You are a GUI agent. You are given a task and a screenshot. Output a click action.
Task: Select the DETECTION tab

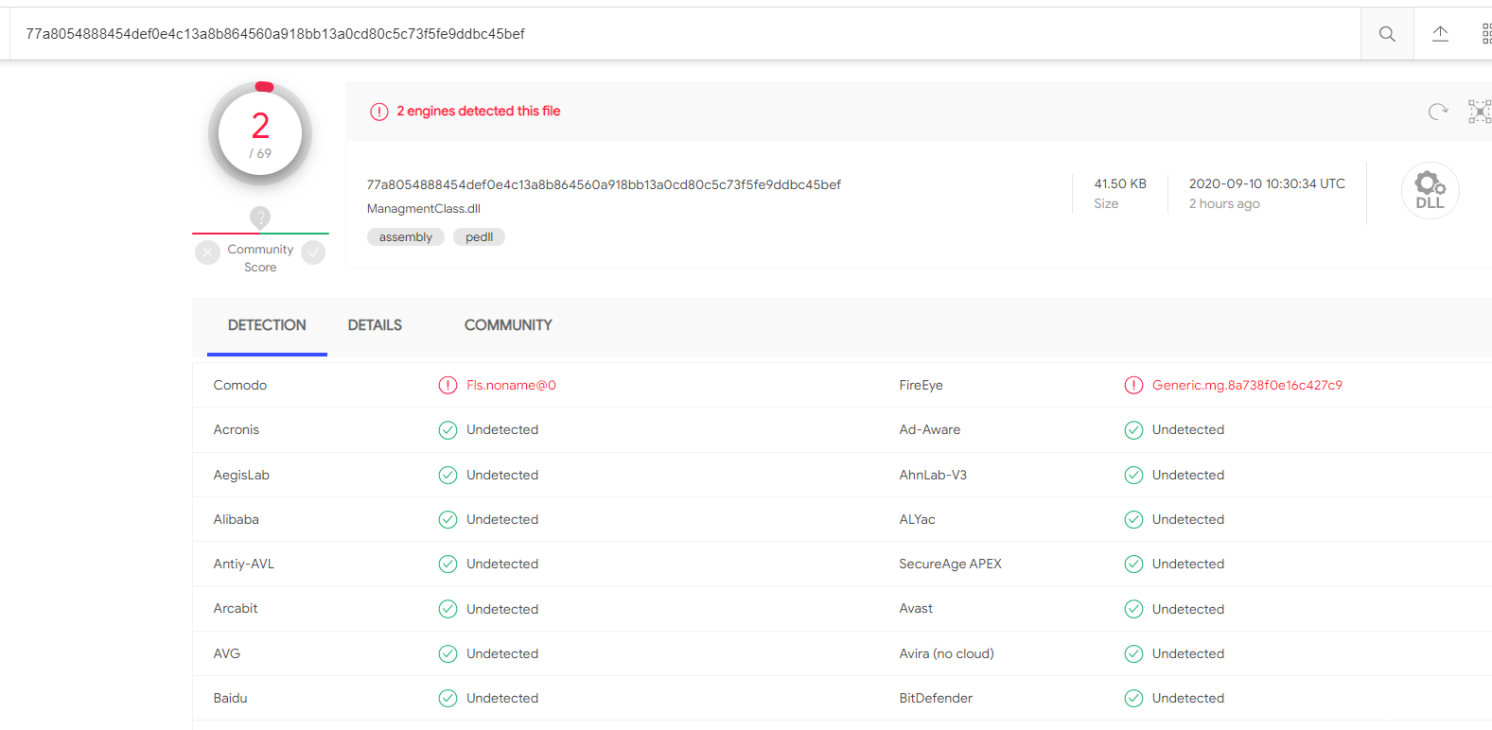[267, 325]
